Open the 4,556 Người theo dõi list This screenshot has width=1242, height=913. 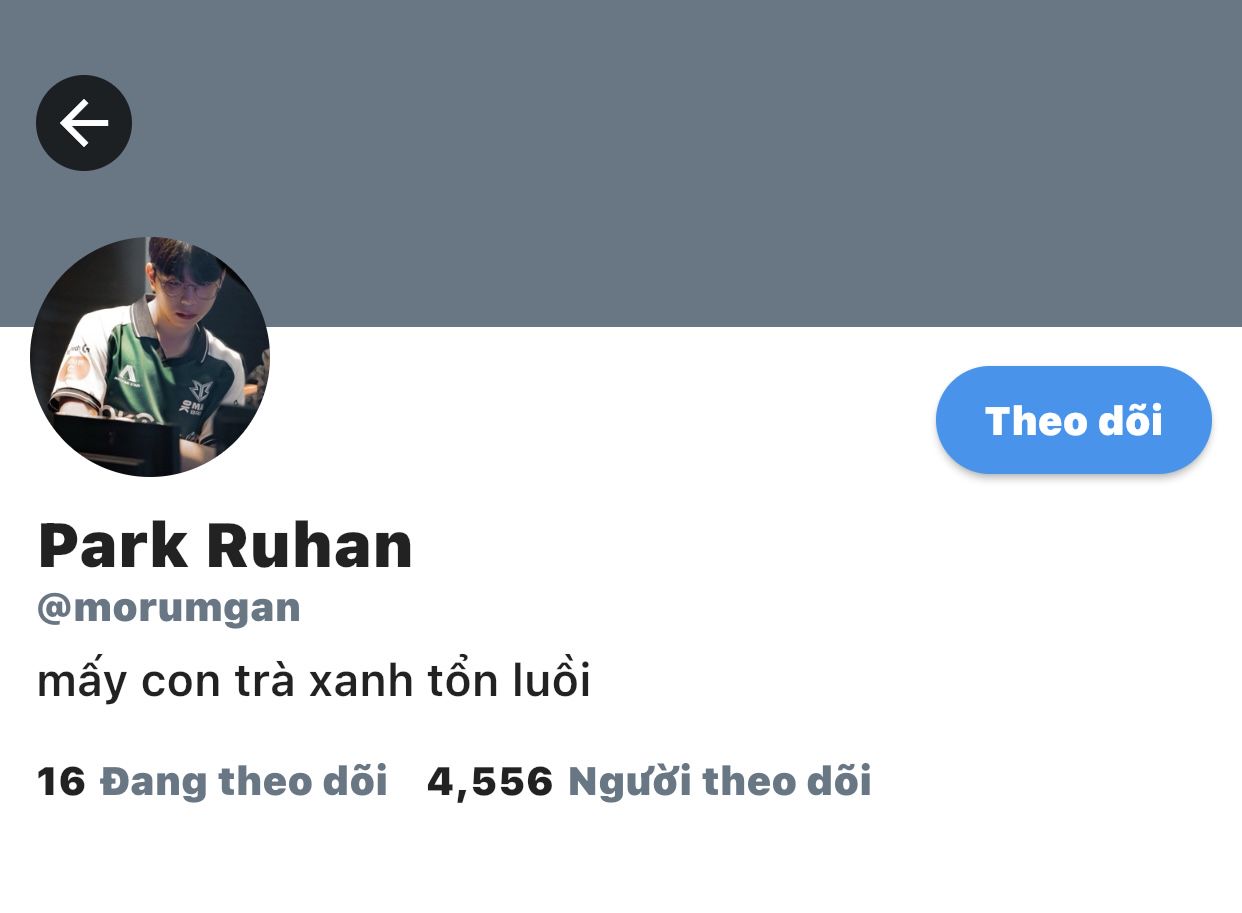[649, 781]
